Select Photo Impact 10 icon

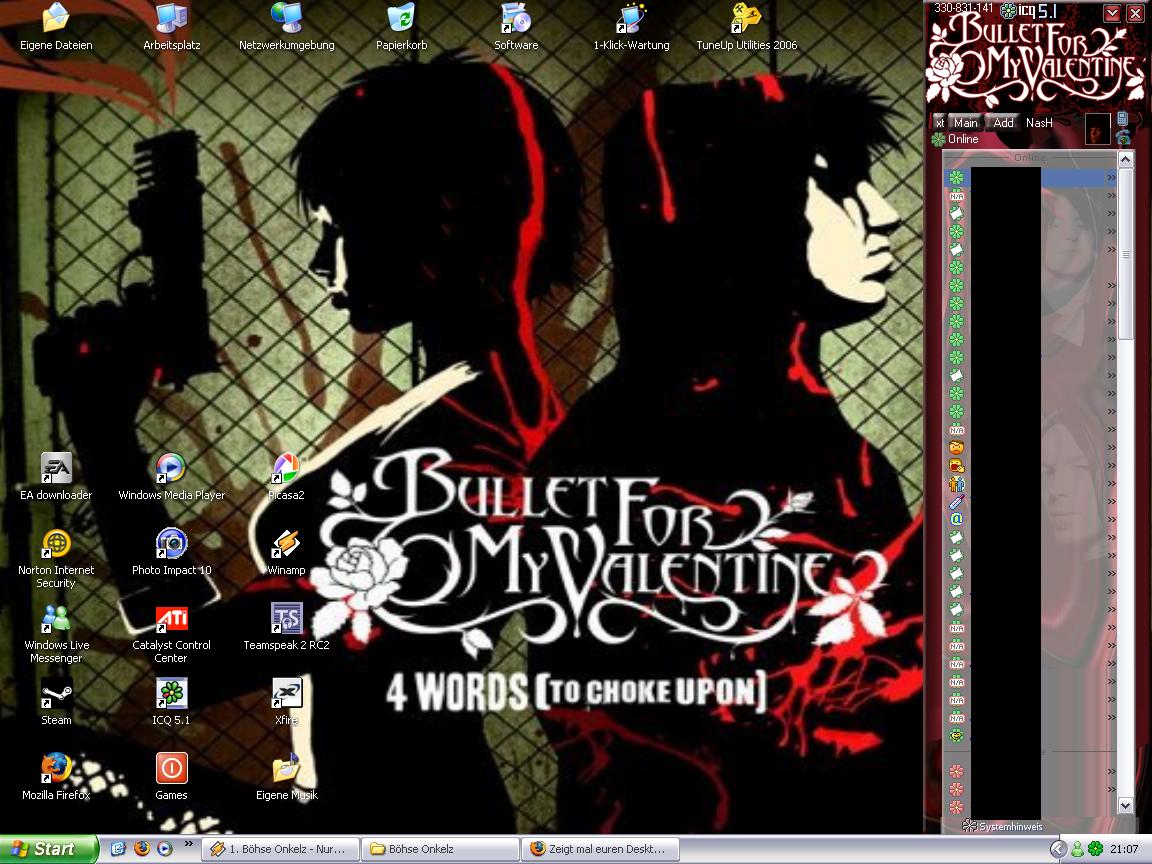click(x=171, y=552)
